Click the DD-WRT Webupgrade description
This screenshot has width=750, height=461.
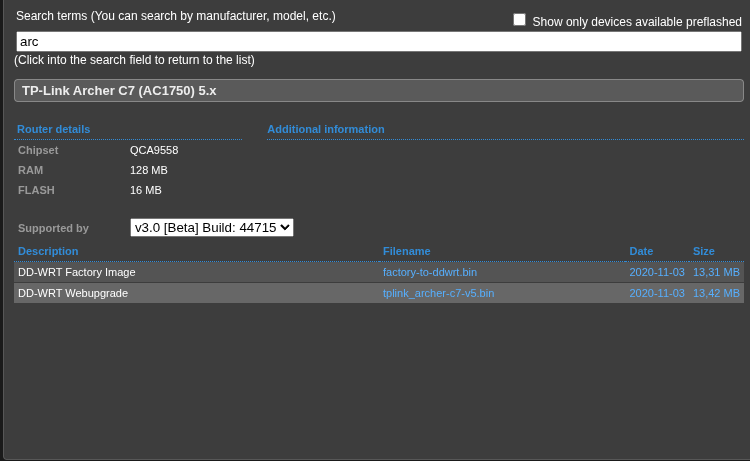73,293
